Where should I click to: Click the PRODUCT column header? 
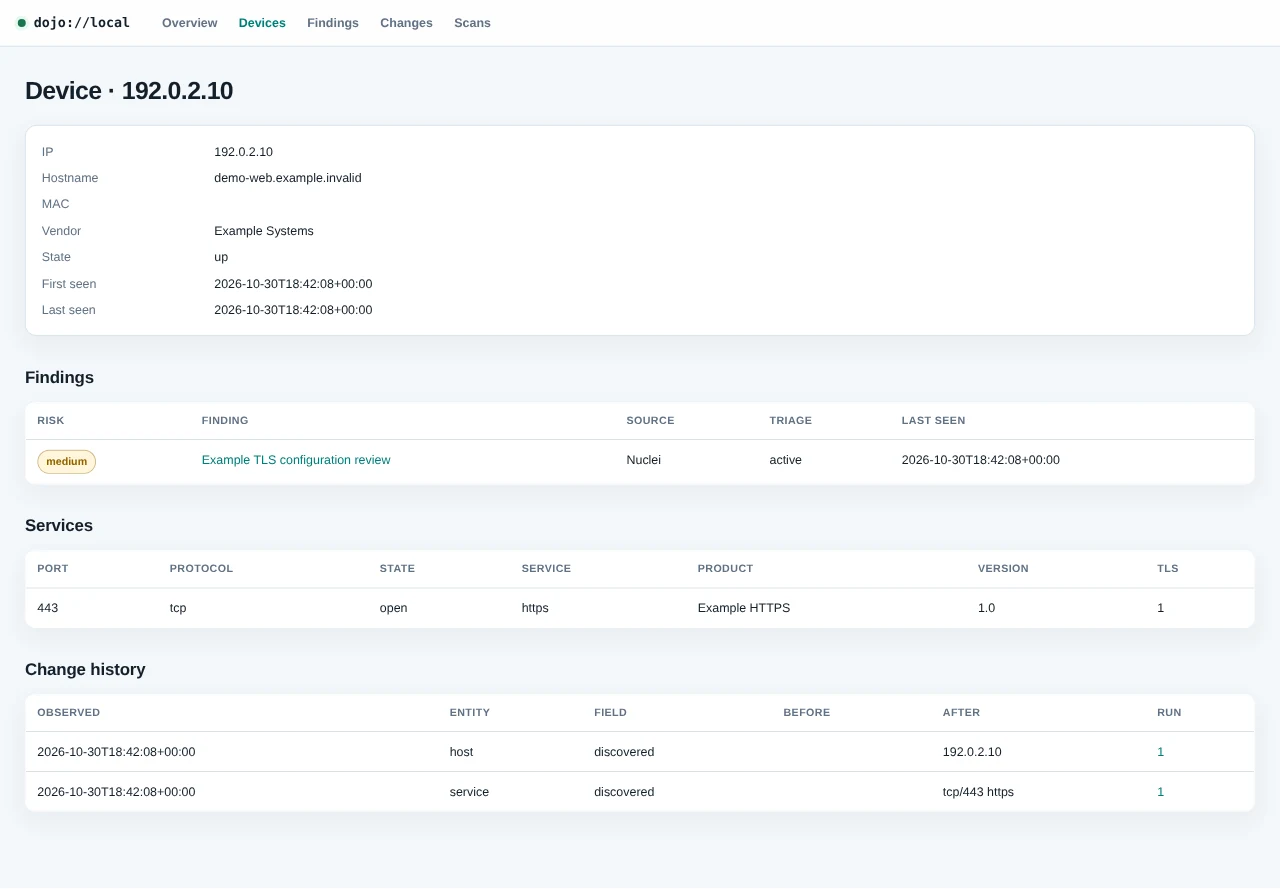(x=726, y=569)
